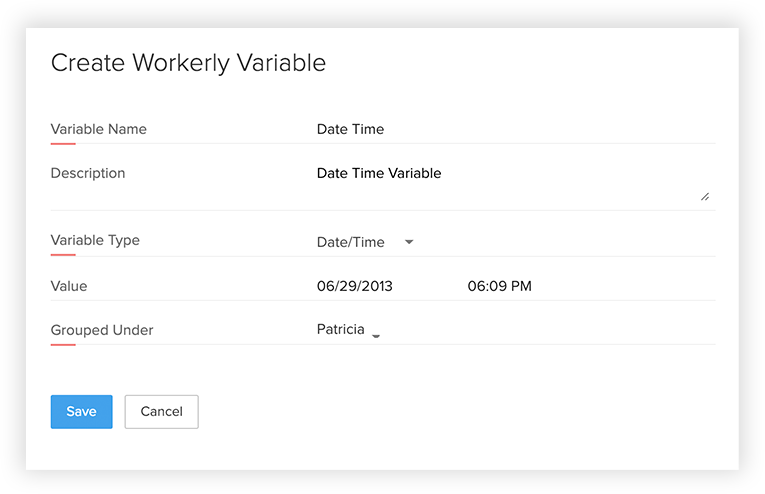This screenshot has height=494, width=765.
Task: Click the Create Workerly Variable heading
Action: 188,62
